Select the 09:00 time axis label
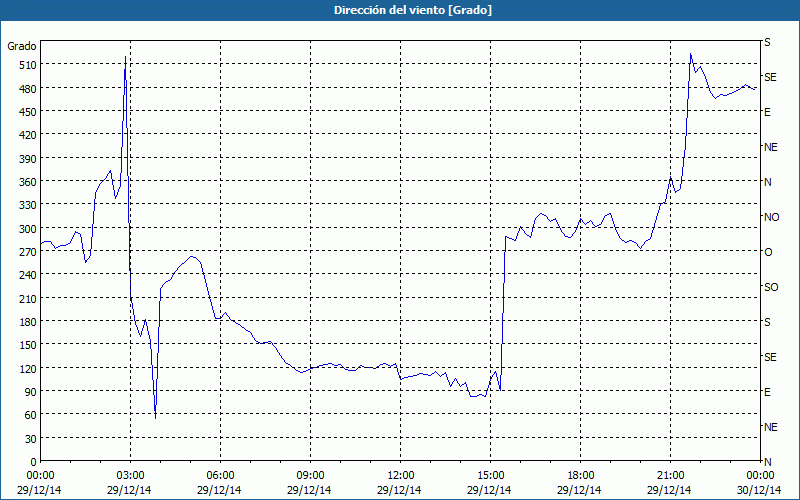The height and width of the screenshot is (500, 800). click(x=310, y=476)
